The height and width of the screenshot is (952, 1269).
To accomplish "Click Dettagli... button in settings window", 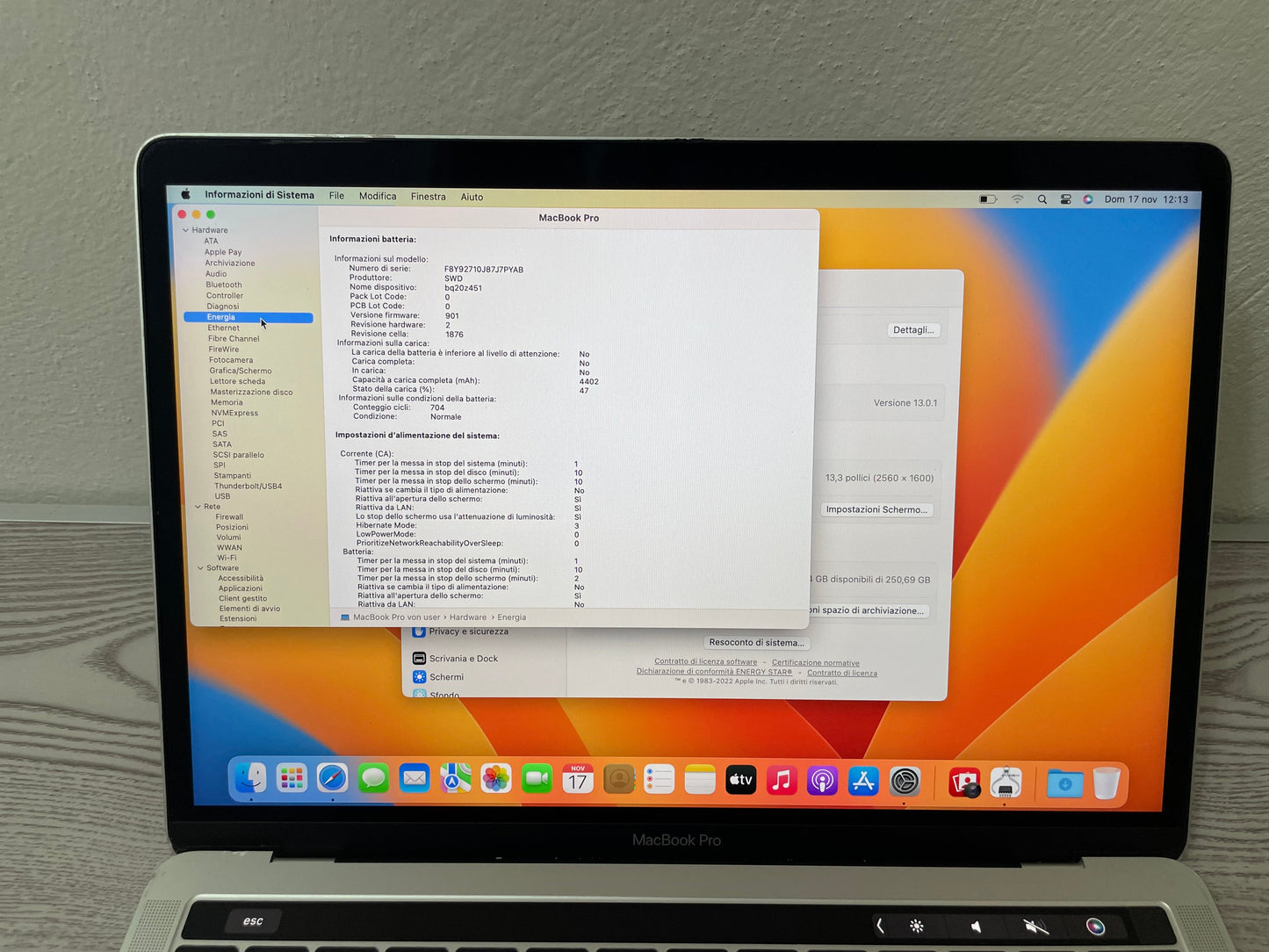I will (913, 330).
